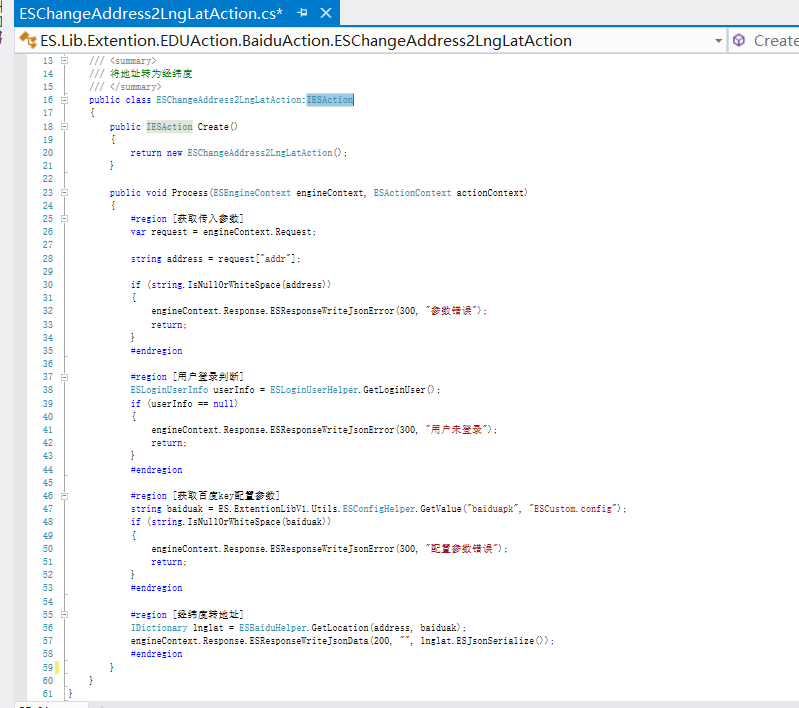Click the class icon in navigation bar
This screenshot has height=708, width=799.
point(28,40)
